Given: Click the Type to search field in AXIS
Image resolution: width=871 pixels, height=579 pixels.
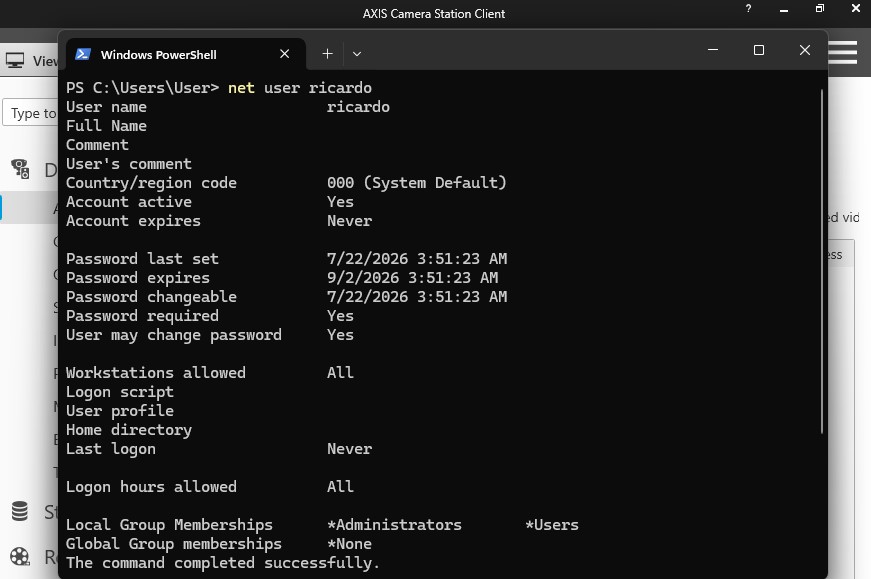Looking at the screenshot, I should [x=30, y=113].
